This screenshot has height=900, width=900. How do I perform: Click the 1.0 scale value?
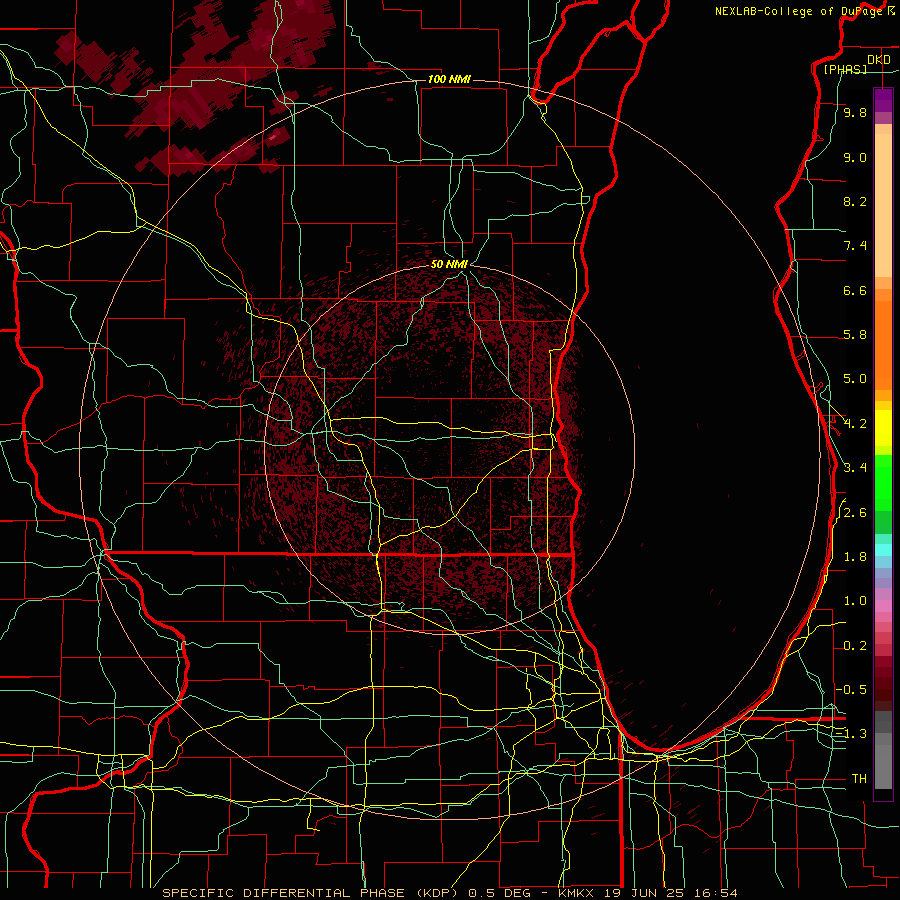855,602
